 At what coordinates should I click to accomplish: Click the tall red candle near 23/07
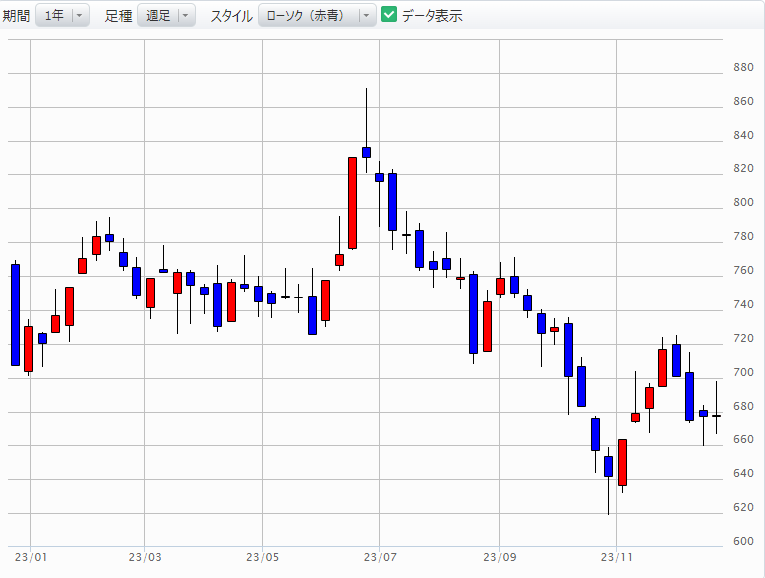point(352,203)
